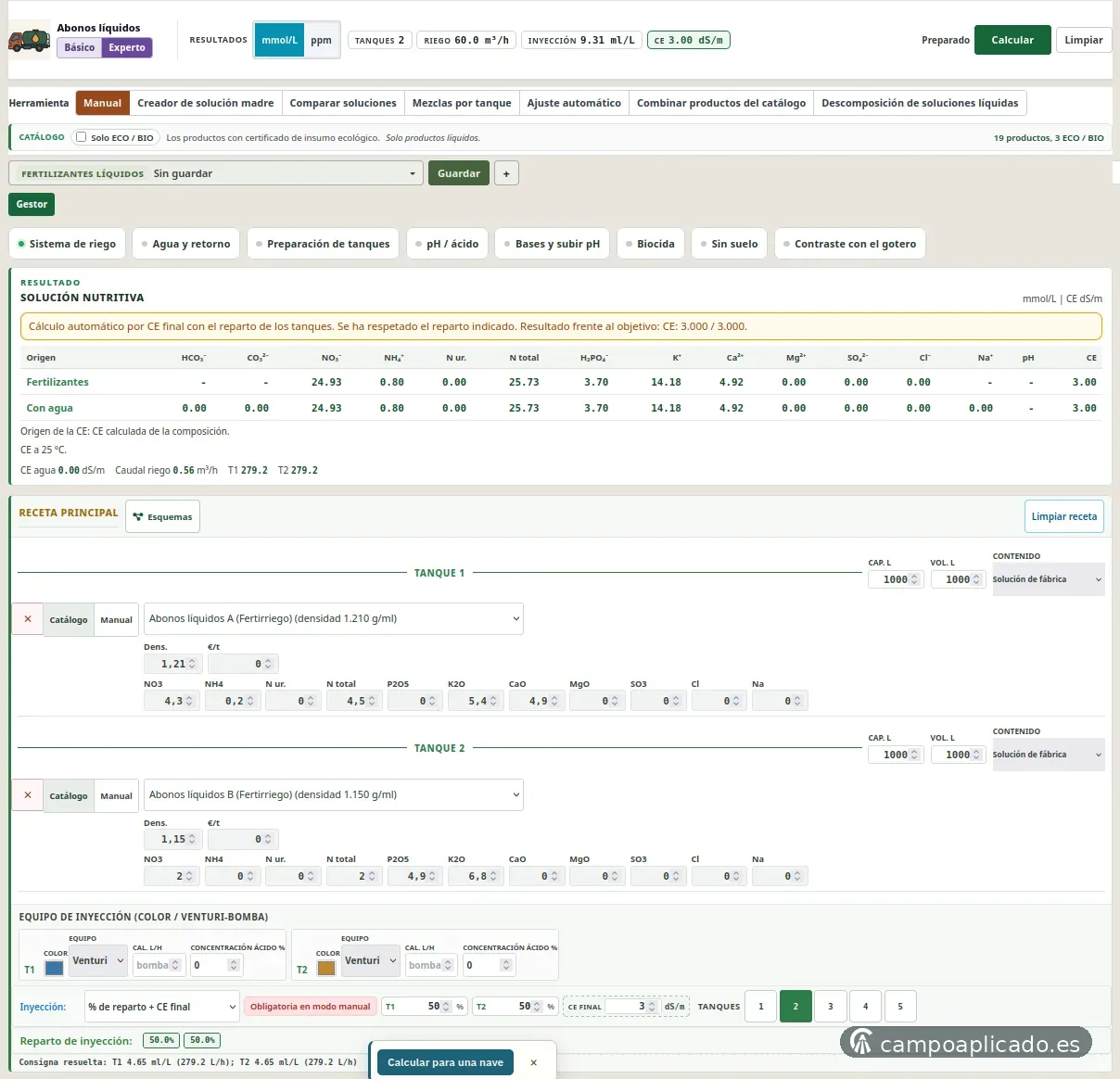The width and height of the screenshot is (1120, 1079).
Task: Switch results units to ppm
Action: pos(322,40)
